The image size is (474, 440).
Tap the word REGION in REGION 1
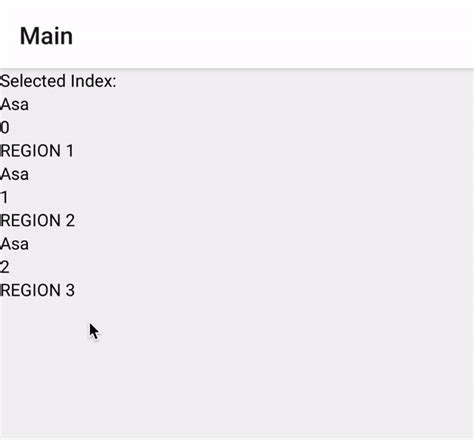31,151
